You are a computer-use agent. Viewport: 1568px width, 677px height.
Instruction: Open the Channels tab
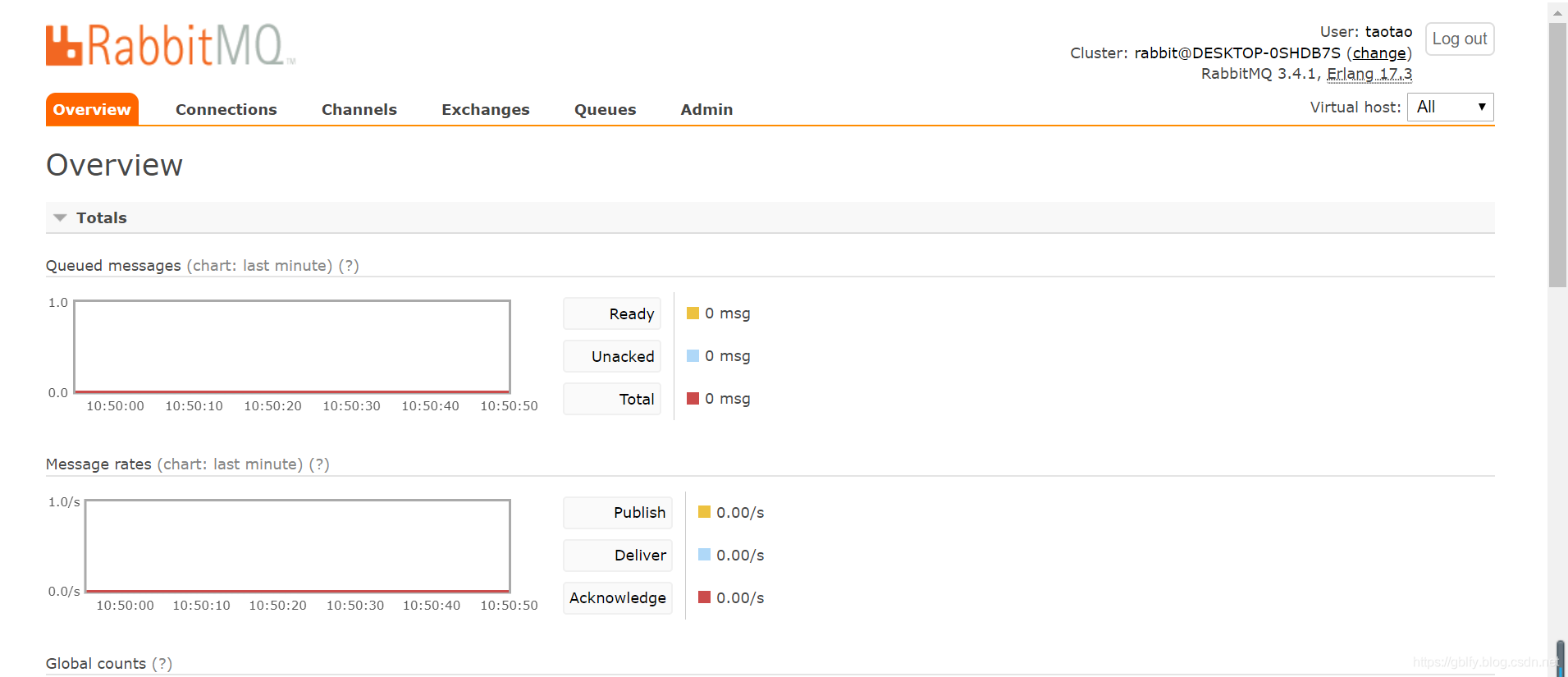pyautogui.click(x=359, y=109)
